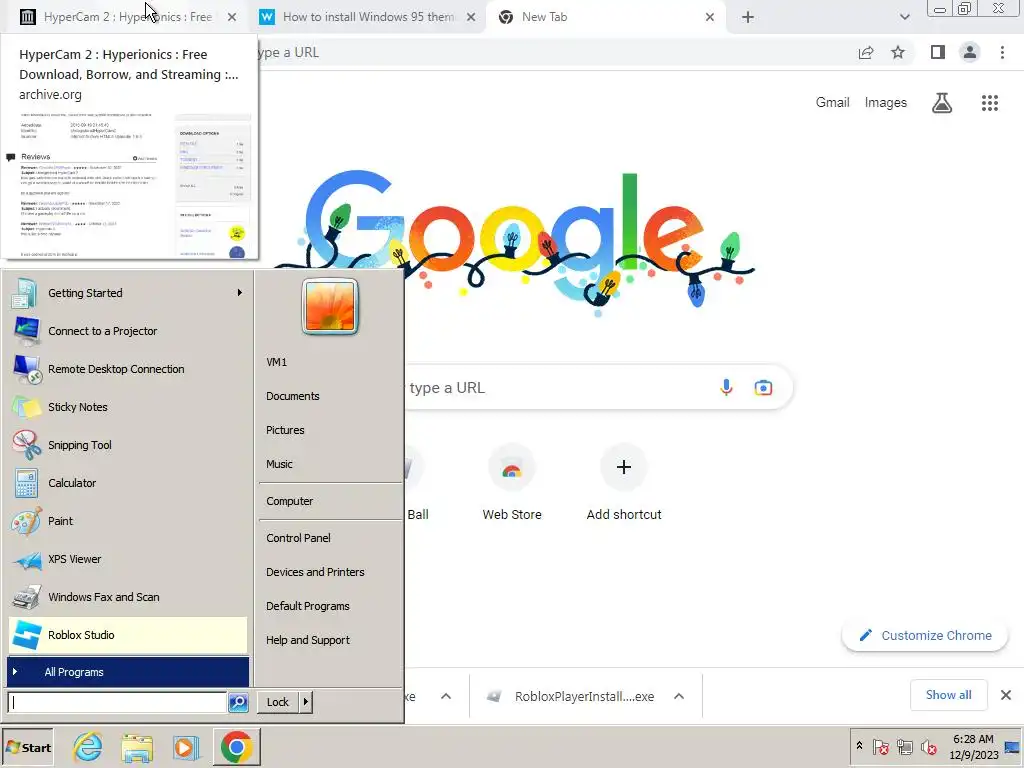Open Chrome profile avatar
This screenshot has width=1024, height=768.
(970, 52)
